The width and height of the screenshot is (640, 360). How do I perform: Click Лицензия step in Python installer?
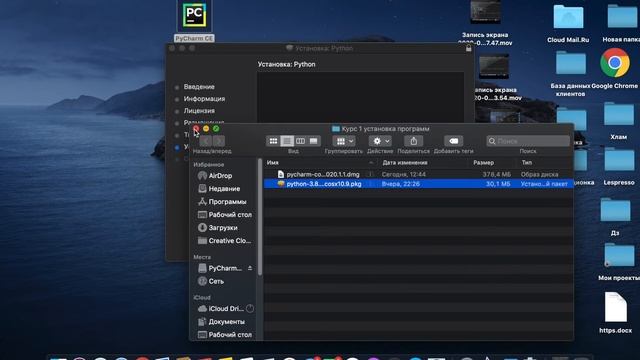pyautogui.click(x=199, y=111)
